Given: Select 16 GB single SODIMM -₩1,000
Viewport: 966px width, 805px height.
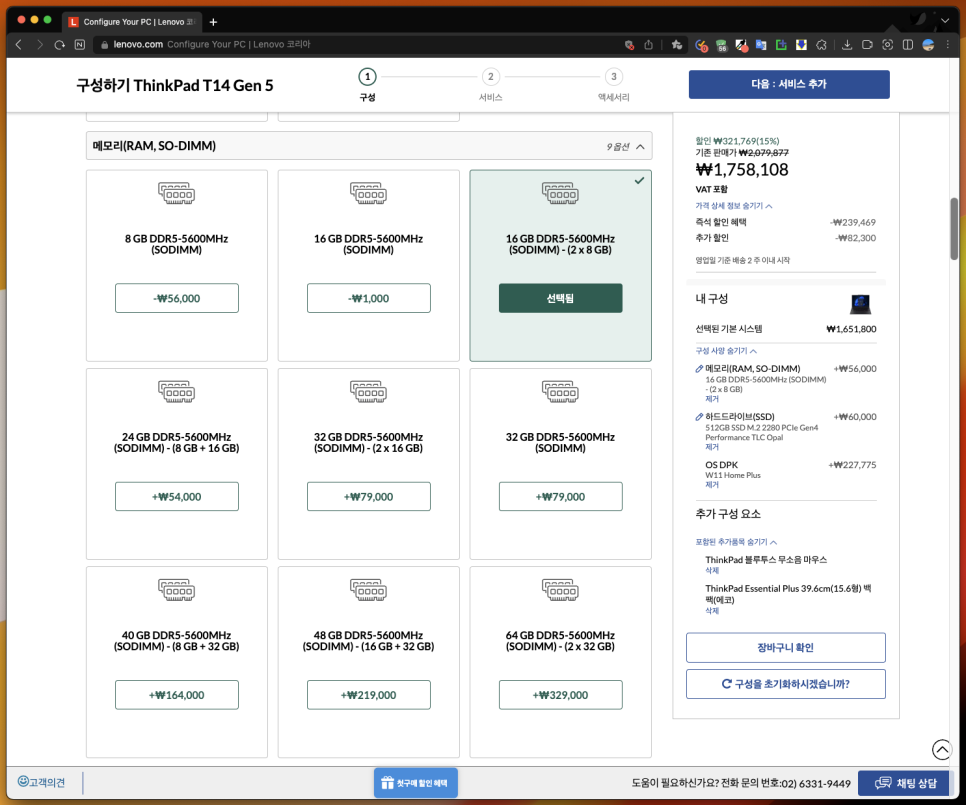Looking at the screenshot, I should point(368,298).
